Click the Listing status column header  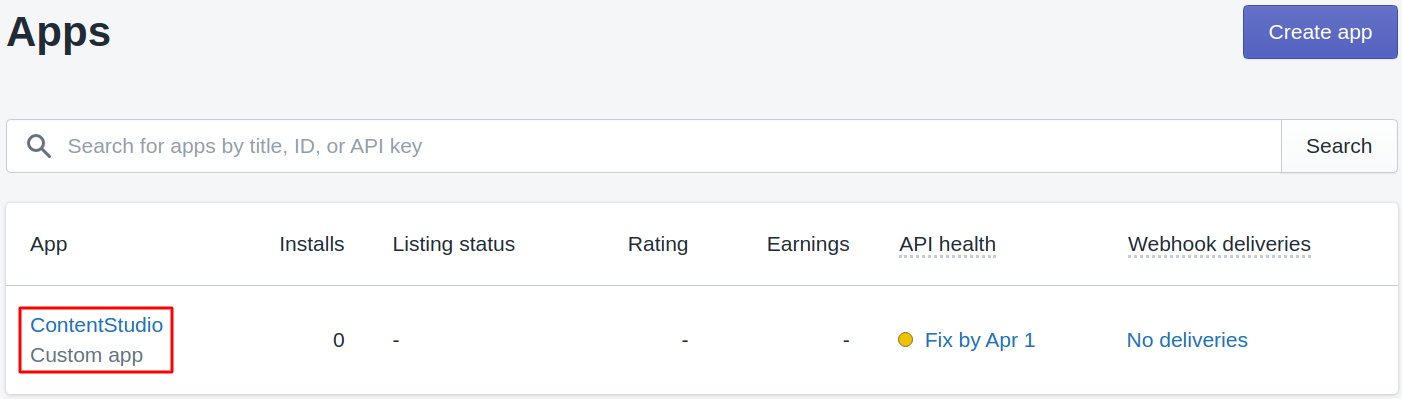point(454,244)
